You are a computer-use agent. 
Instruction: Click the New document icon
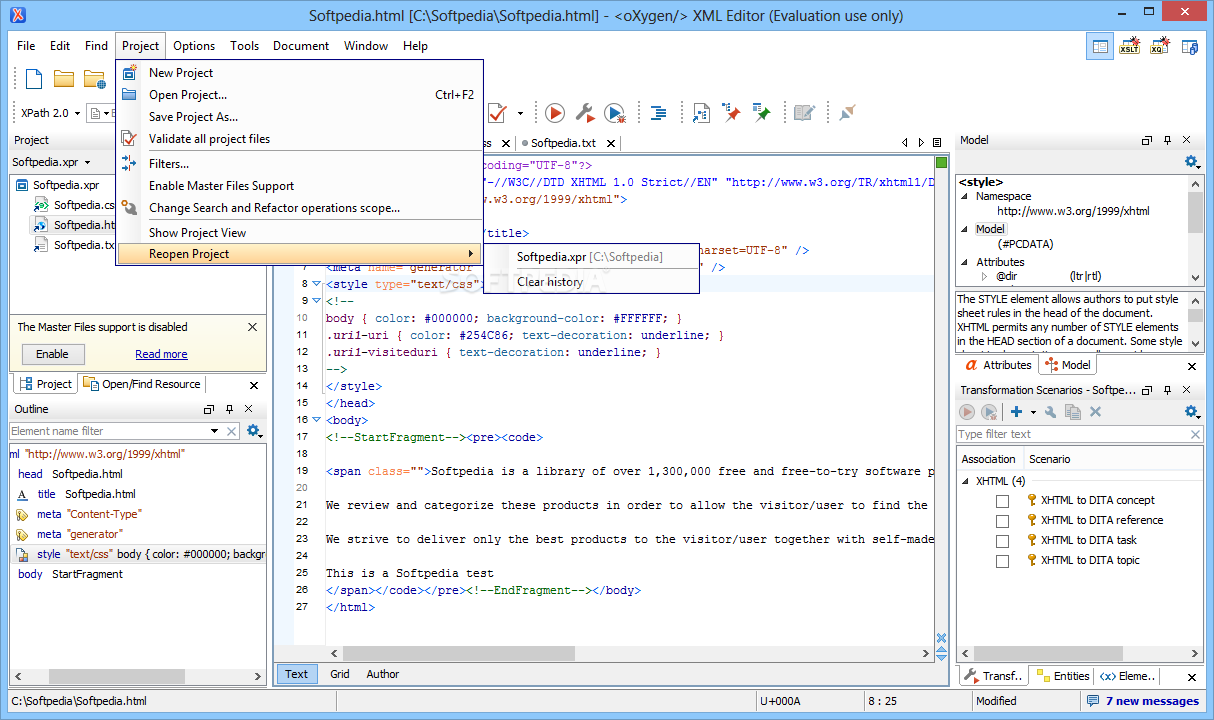click(35, 79)
